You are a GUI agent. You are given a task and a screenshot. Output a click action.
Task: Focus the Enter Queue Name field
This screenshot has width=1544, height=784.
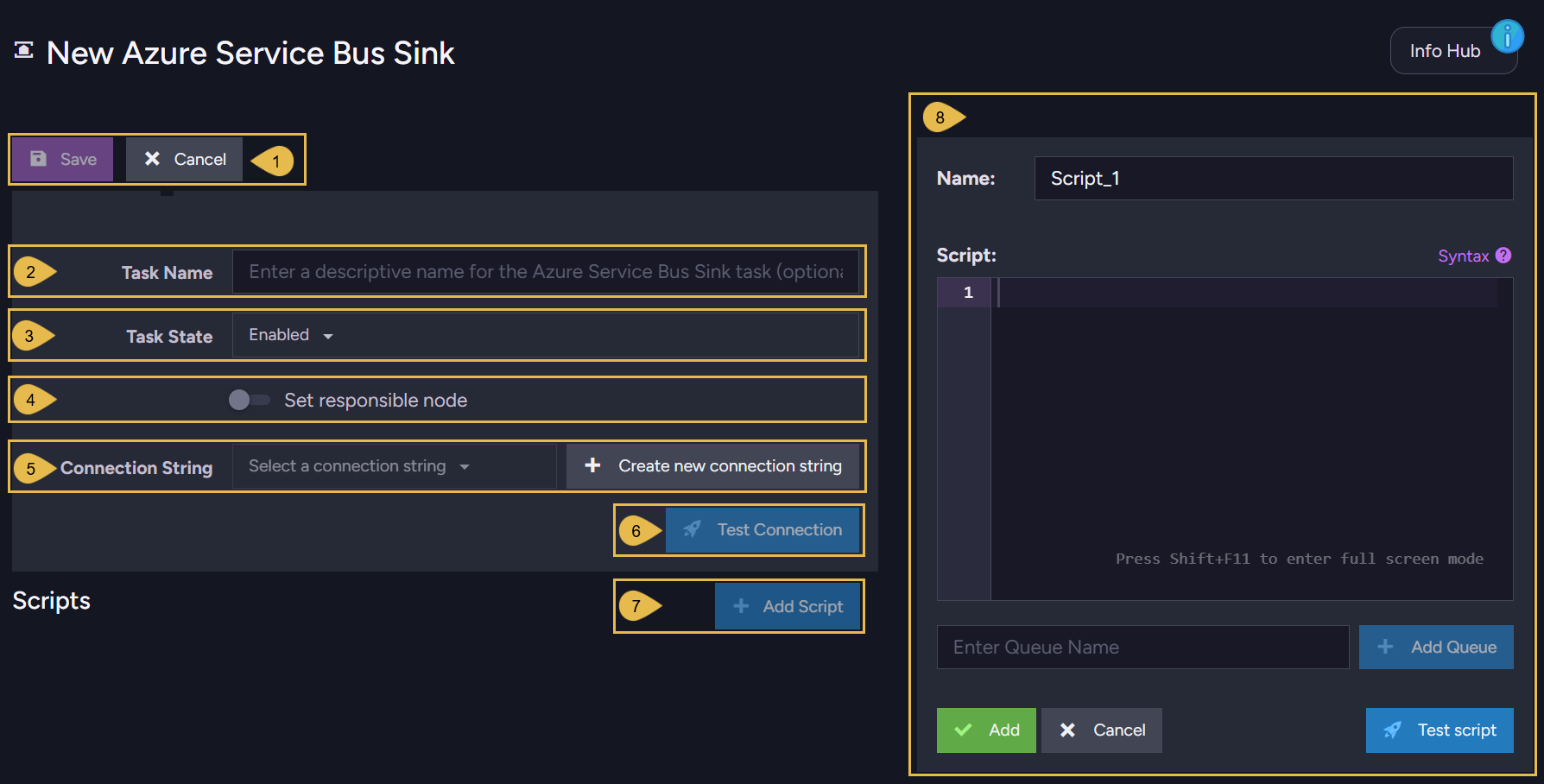click(x=1142, y=648)
